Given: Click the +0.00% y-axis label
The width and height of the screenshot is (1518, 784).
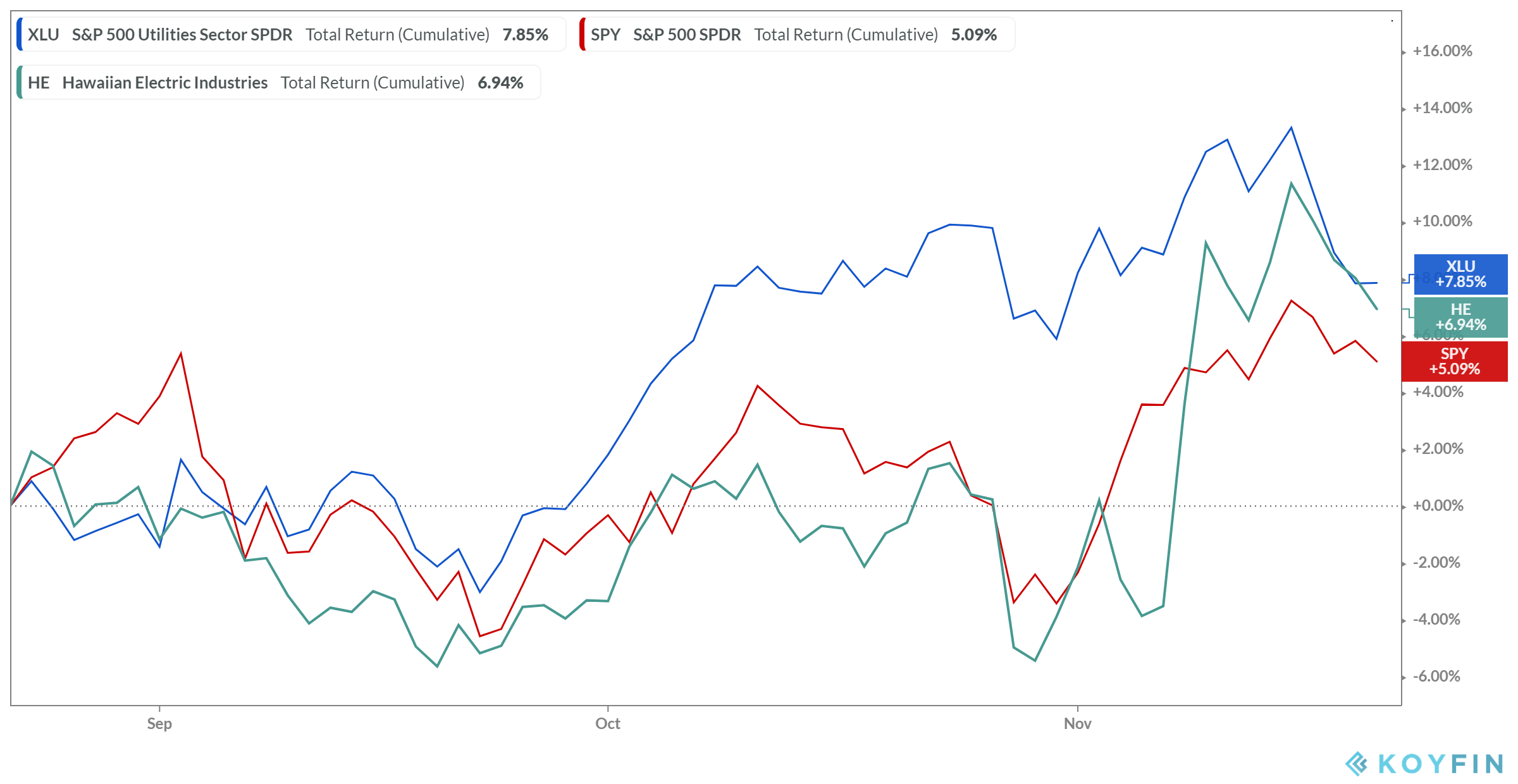Looking at the screenshot, I should (x=1438, y=506).
